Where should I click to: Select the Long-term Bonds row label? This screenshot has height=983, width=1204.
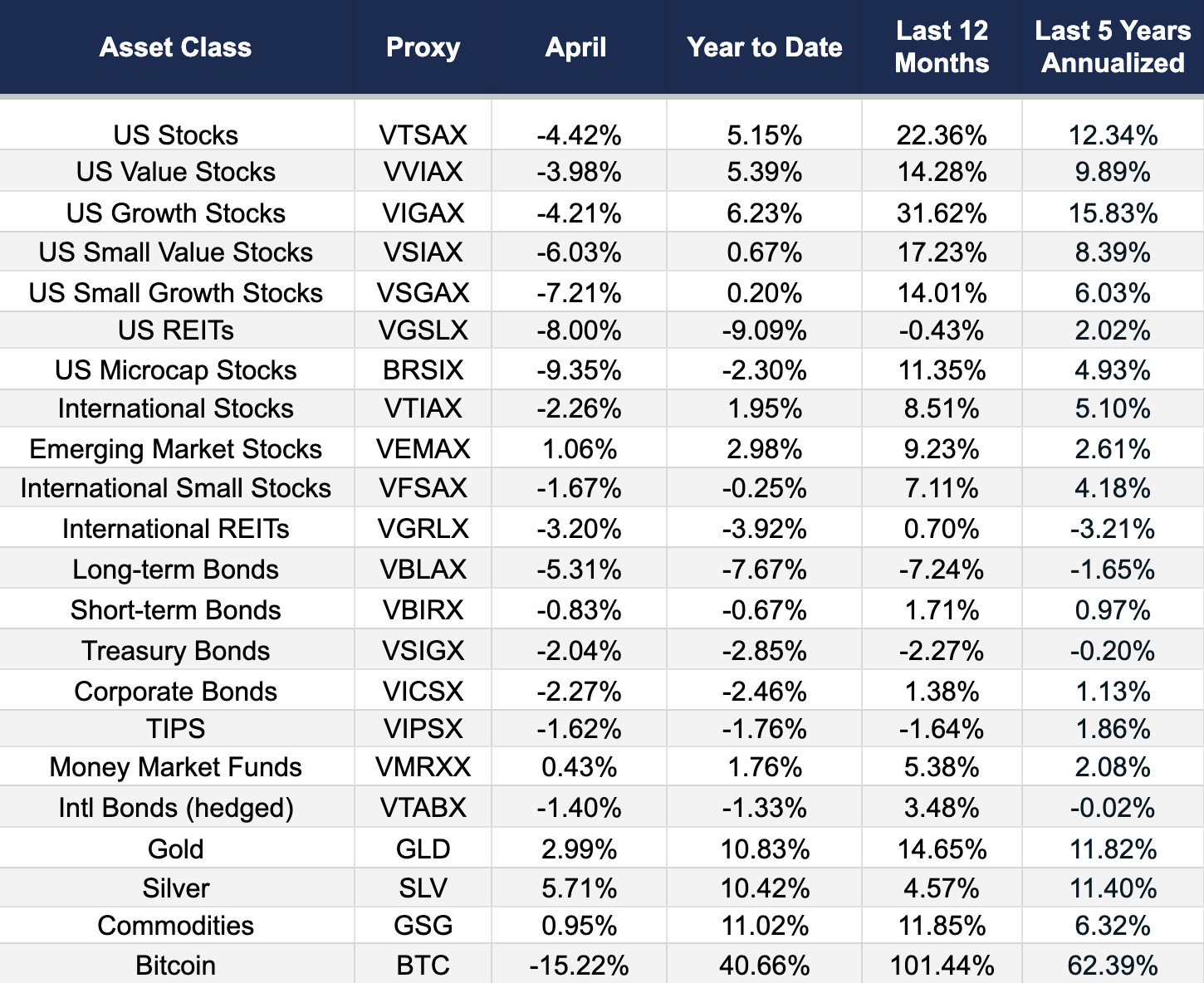(175, 570)
